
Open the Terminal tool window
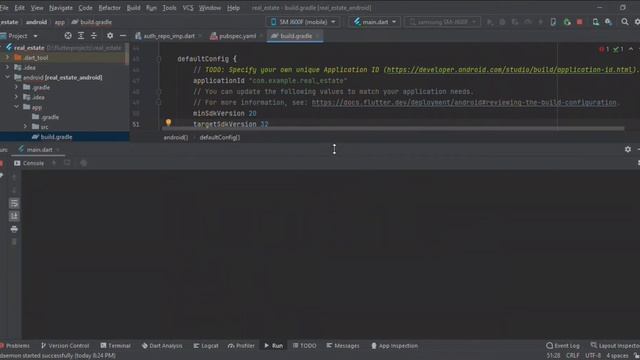116,346
